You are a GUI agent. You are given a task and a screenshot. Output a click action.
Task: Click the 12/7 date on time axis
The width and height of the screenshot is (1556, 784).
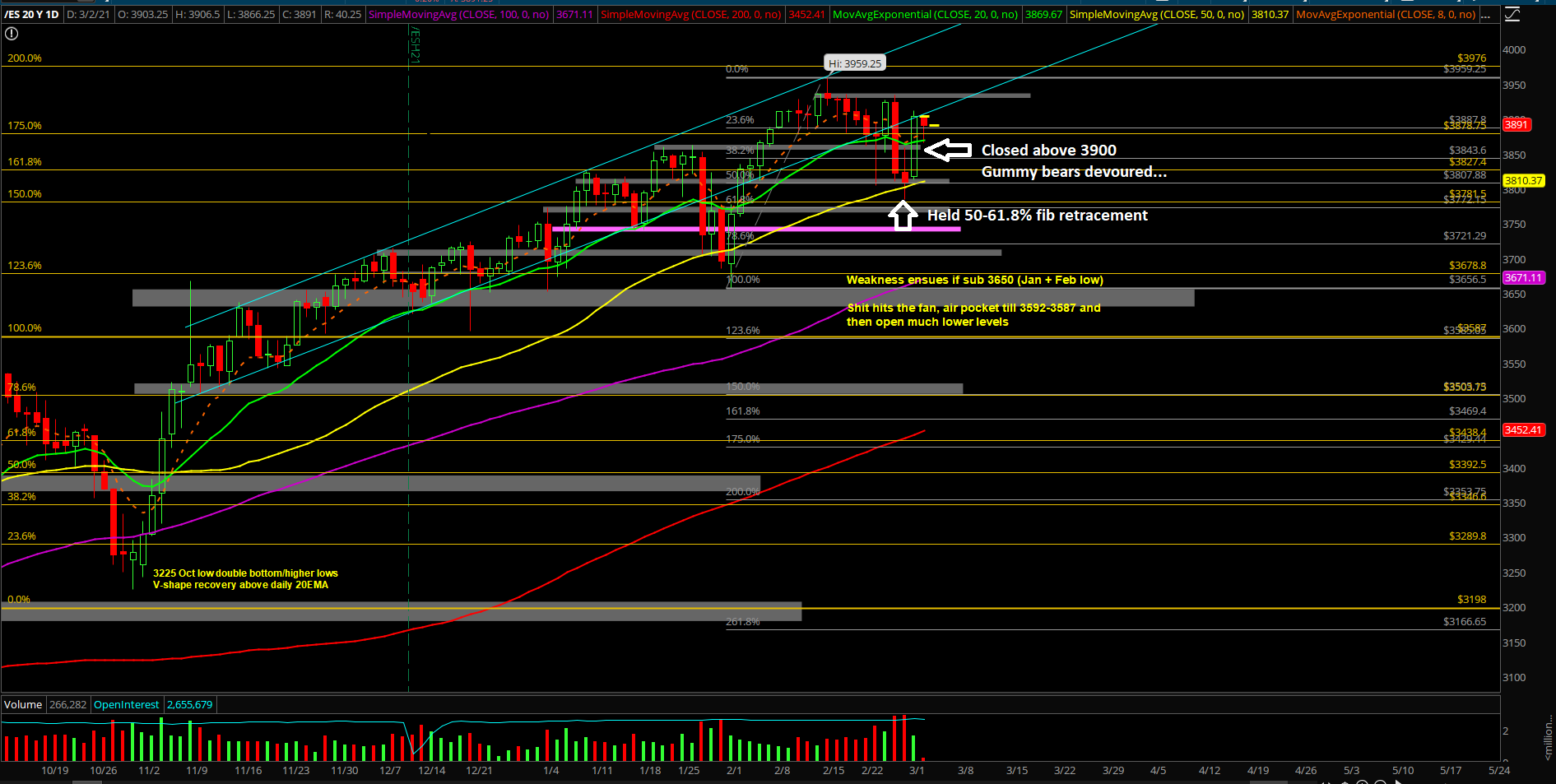pos(390,771)
